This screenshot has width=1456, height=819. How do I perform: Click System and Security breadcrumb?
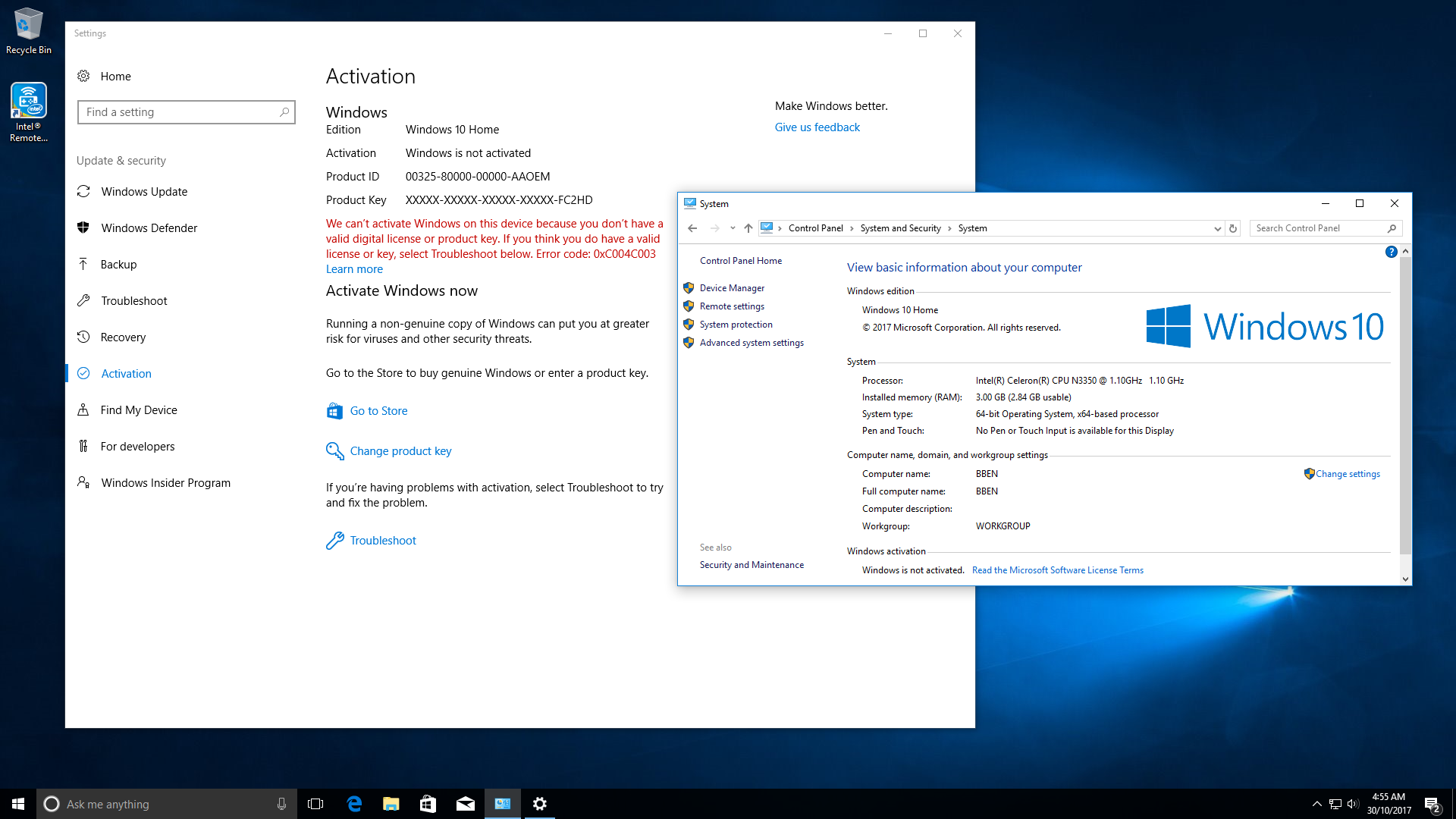pyautogui.click(x=900, y=228)
